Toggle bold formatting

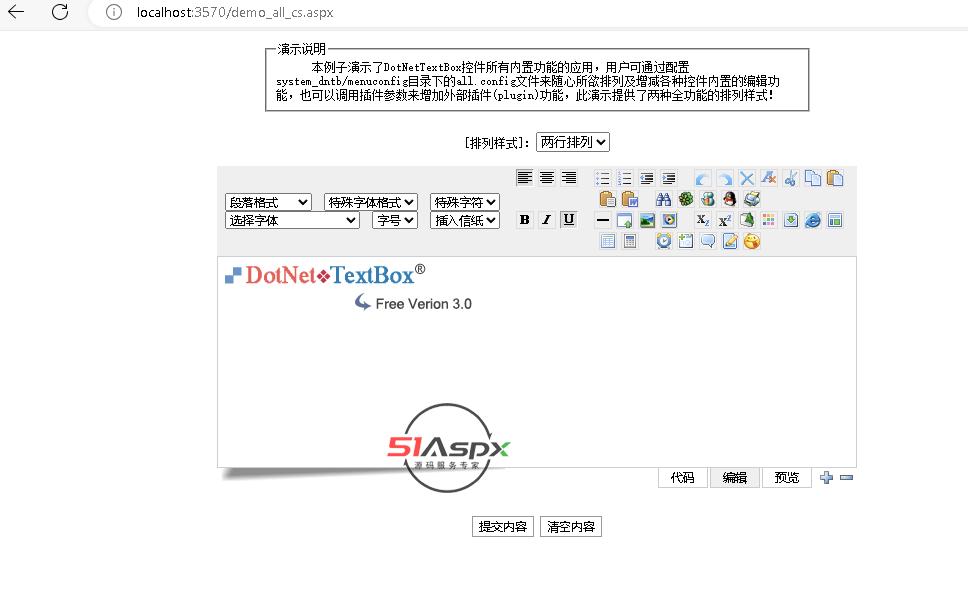524,220
